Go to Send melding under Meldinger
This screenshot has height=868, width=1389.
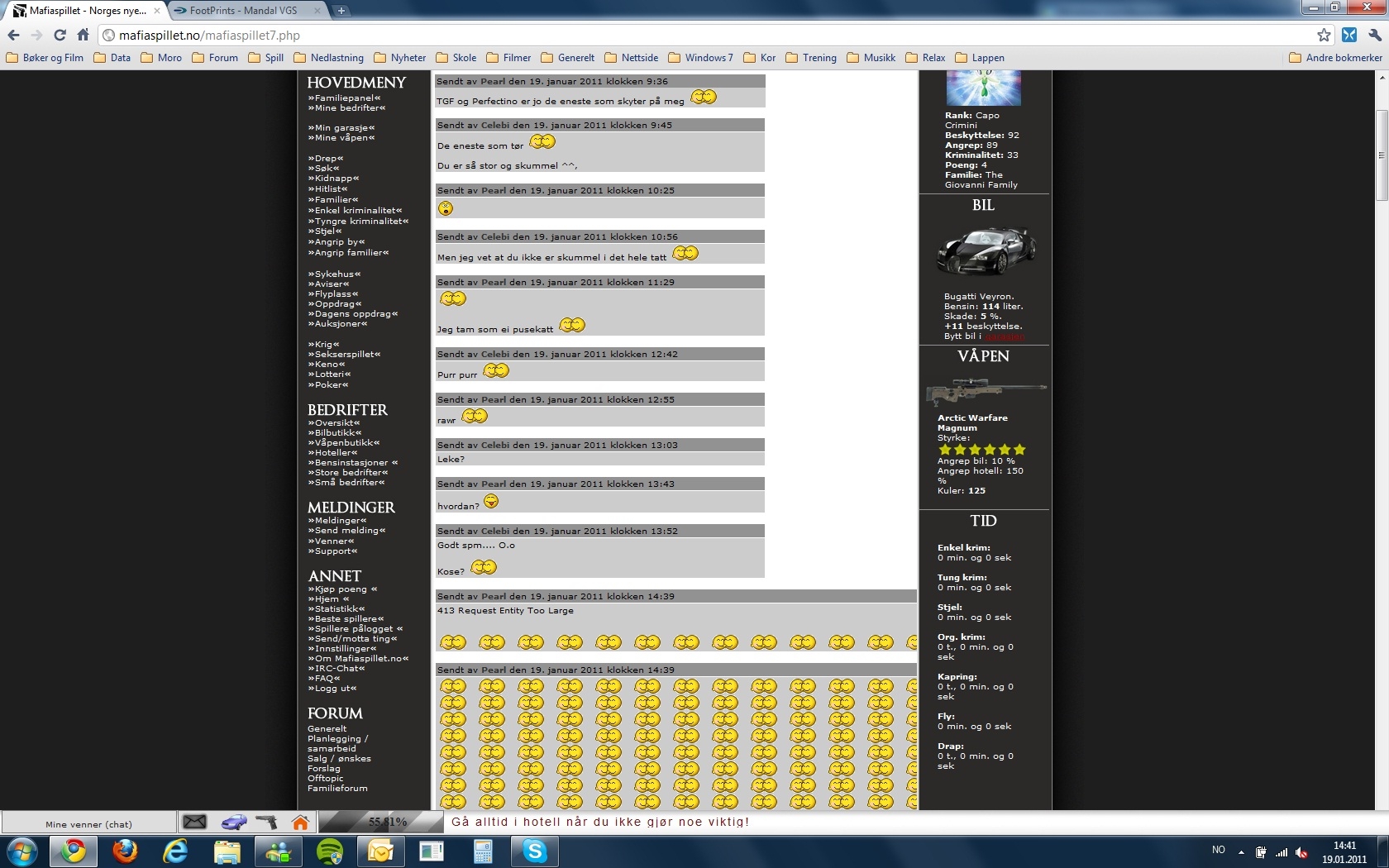[x=346, y=531]
